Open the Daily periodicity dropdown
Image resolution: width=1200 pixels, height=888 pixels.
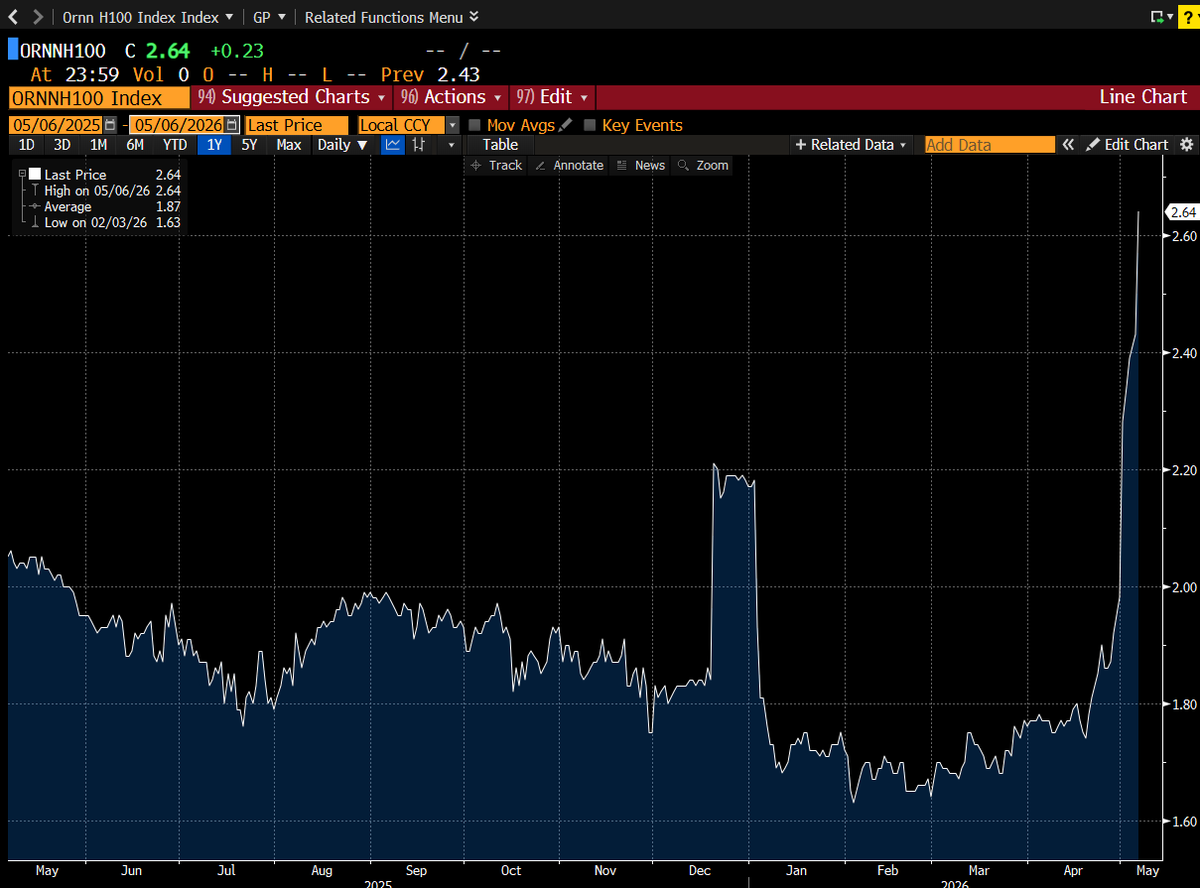pyautogui.click(x=342, y=145)
